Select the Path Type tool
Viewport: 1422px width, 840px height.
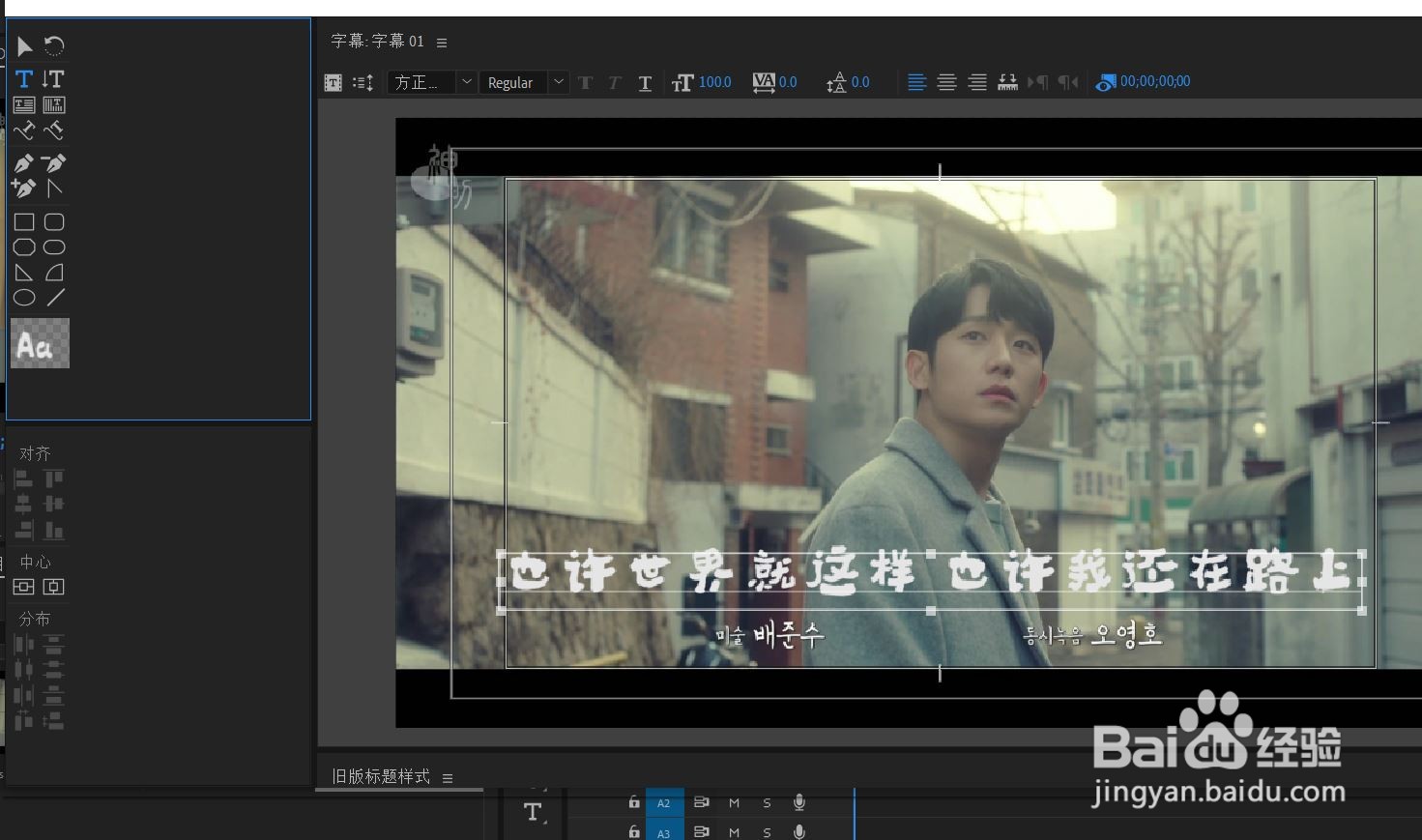tap(24, 130)
